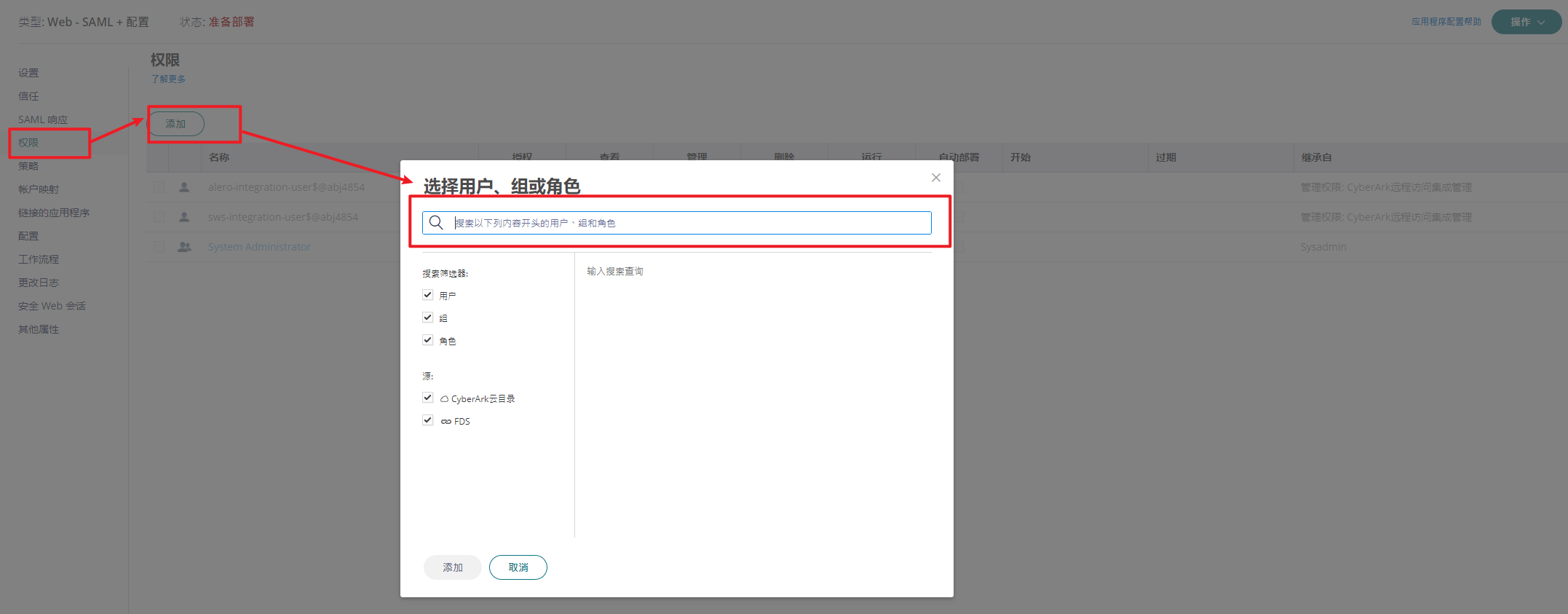Click the cloud icon beside CyberArk云目录
The width and height of the screenshot is (1568, 614).
444,399
